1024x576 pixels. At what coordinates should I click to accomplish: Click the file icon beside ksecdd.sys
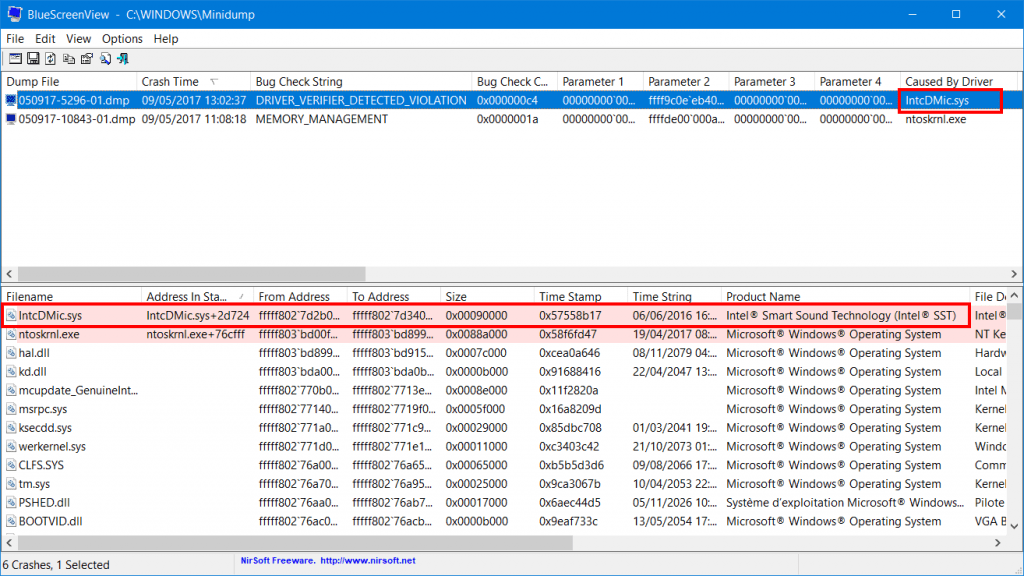click(x=11, y=428)
